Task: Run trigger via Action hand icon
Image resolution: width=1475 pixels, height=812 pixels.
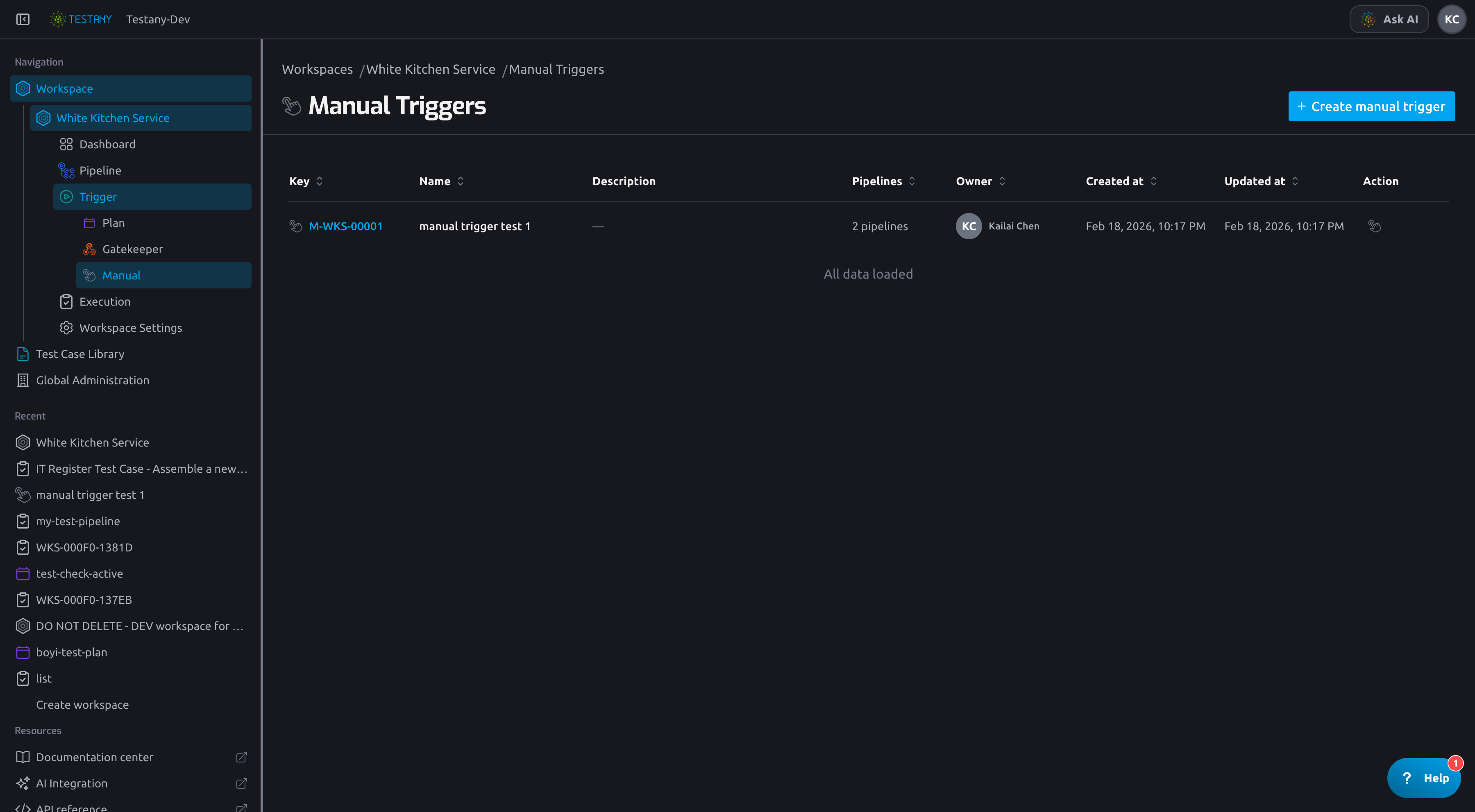Action: click(1374, 226)
